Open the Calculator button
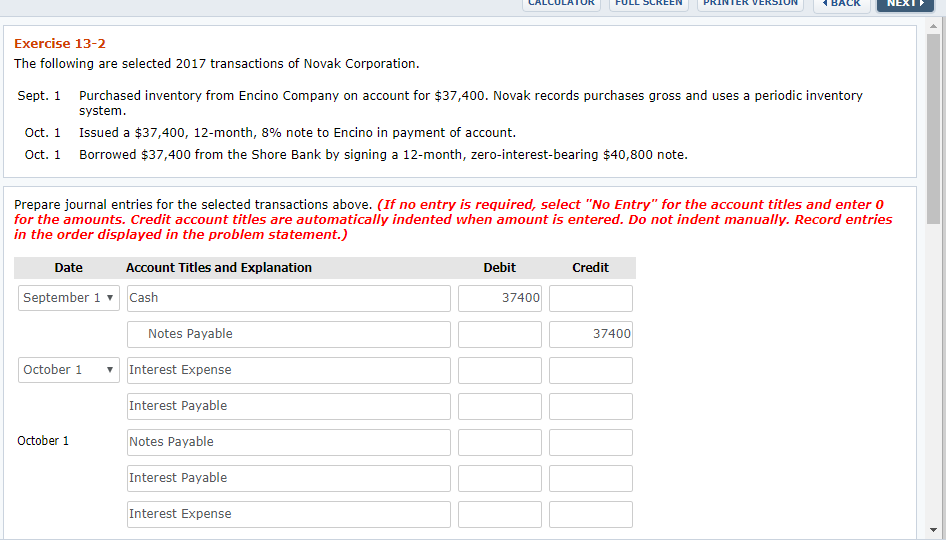Viewport: 946px width, 547px height. [561, 4]
